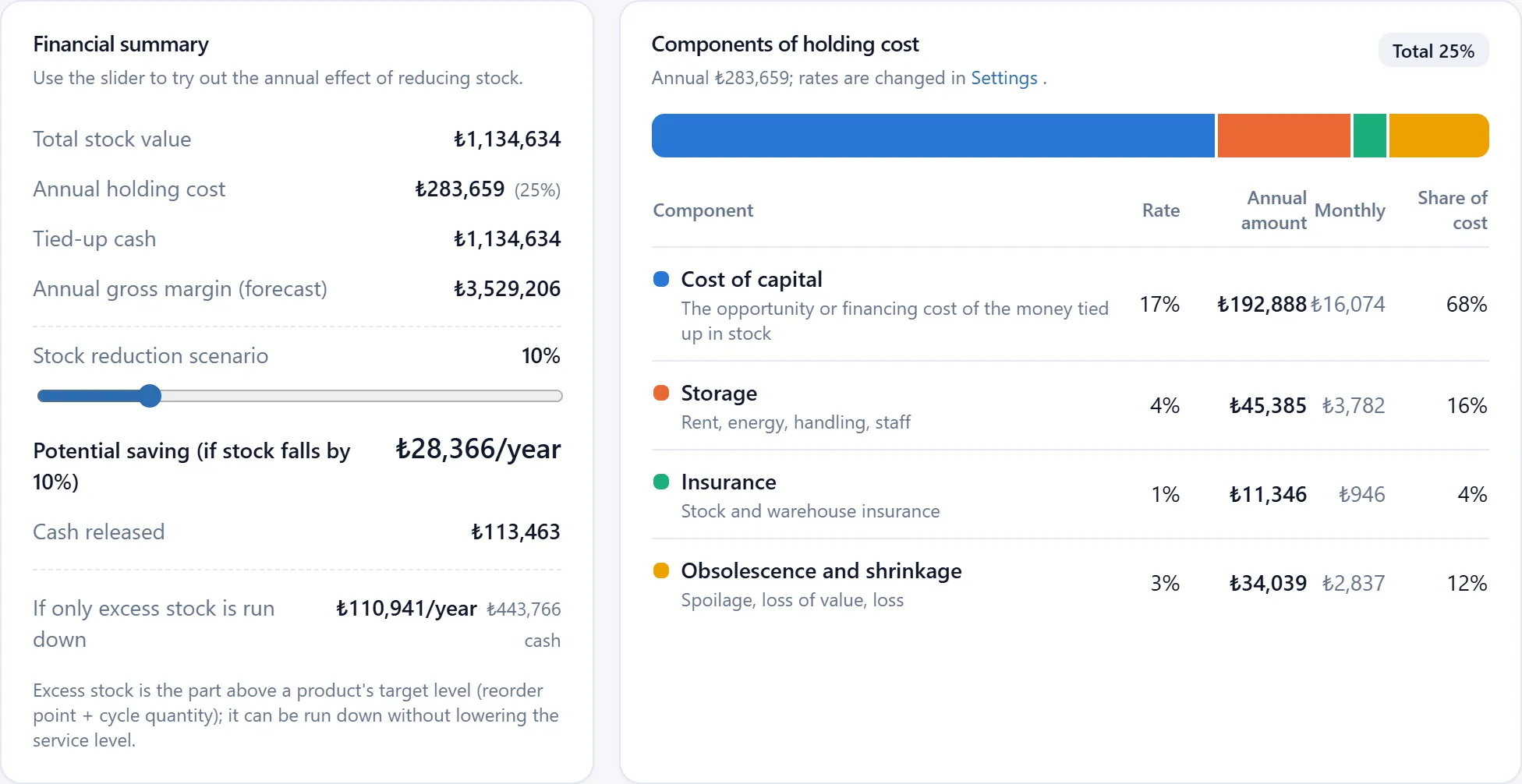The width and height of the screenshot is (1522, 784).
Task: Click the Component column header
Action: point(703,210)
